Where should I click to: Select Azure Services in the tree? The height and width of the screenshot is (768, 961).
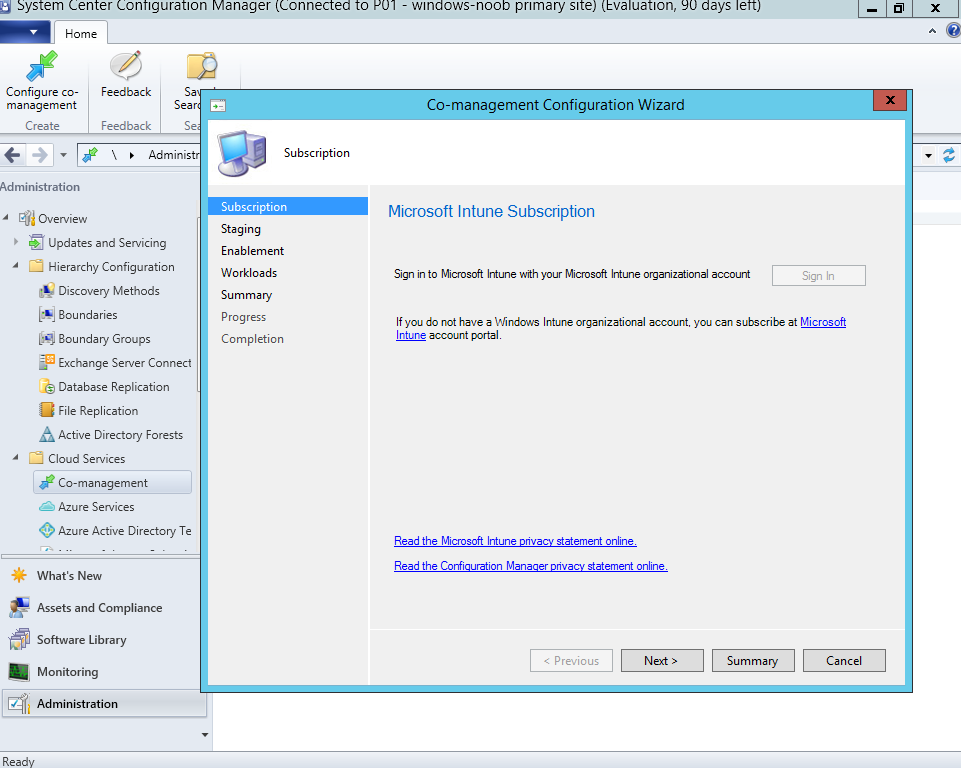[x=96, y=507]
